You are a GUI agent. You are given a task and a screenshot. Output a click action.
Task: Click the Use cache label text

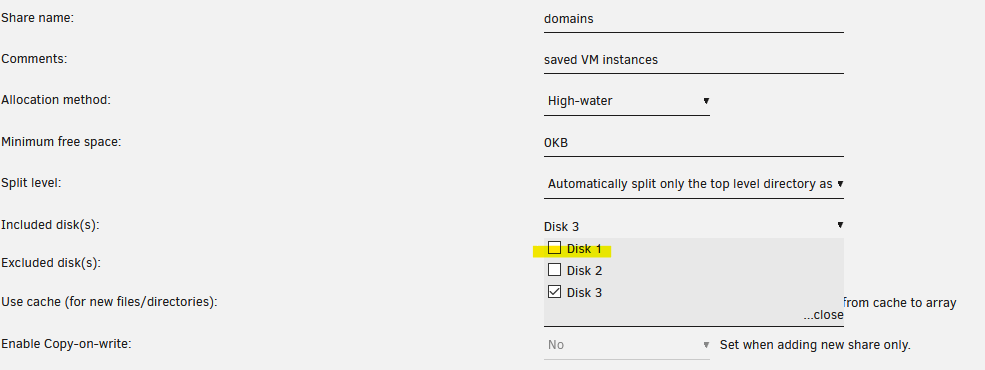click(x=109, y=302)
